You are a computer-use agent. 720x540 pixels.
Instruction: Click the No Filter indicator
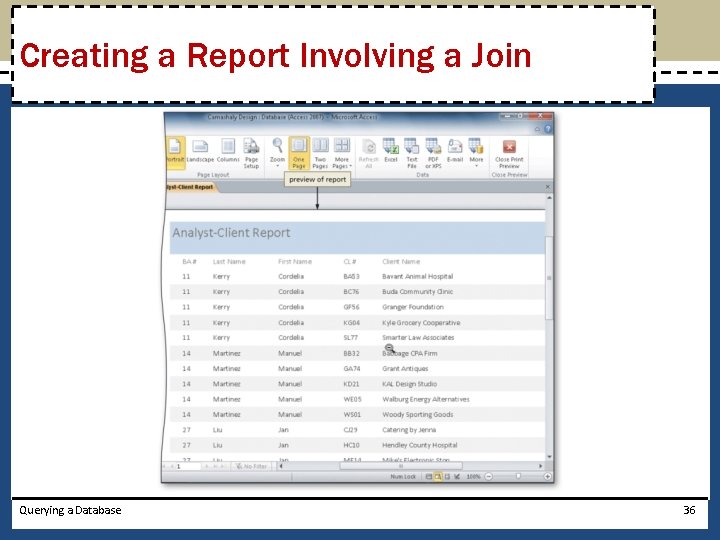251,466
